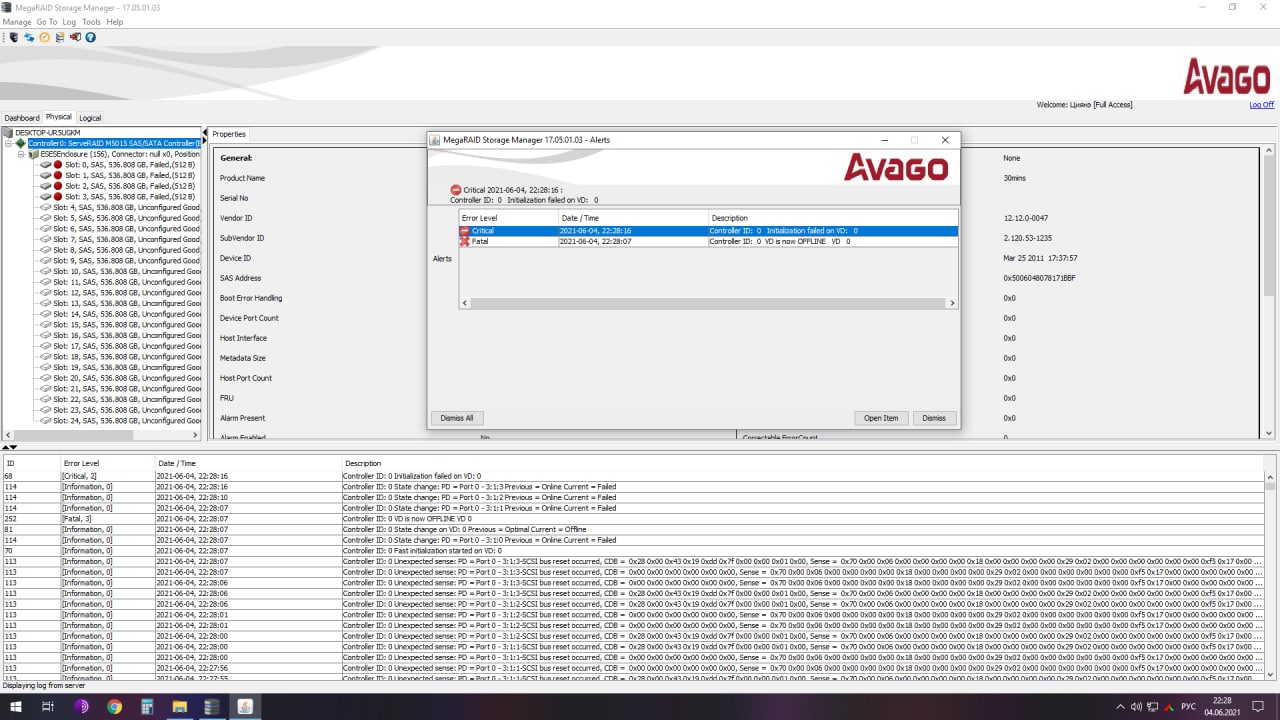Click the Dismiss button in Alerts dialog
This screenshot has width=1280, height=720.
click(934, 418)
